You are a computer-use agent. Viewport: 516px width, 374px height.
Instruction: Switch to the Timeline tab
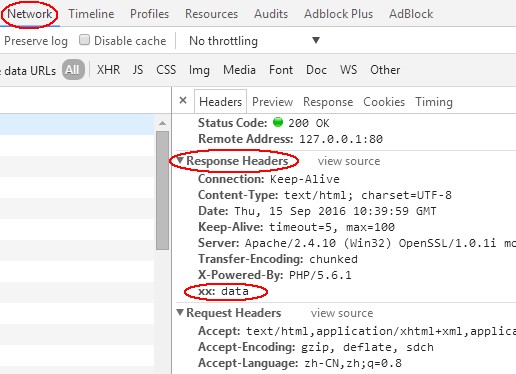click(x=91, y=14)
